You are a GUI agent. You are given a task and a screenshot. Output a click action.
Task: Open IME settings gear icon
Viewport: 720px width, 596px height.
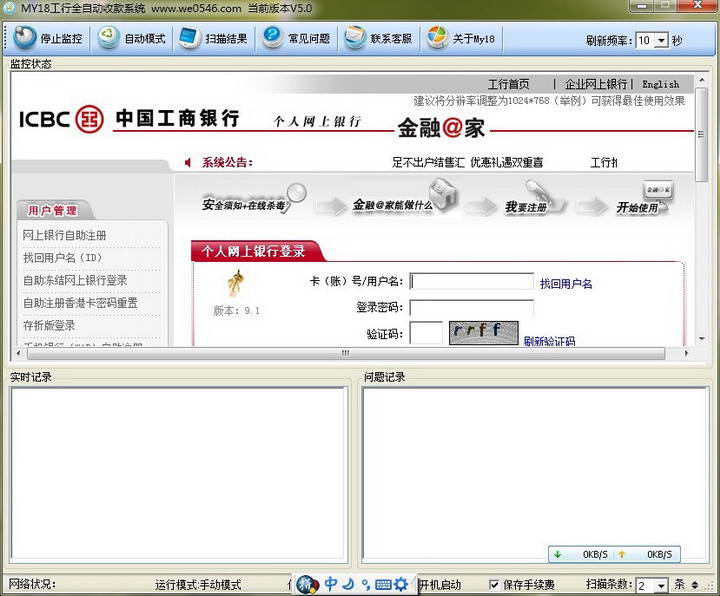[x=401, y=585]
